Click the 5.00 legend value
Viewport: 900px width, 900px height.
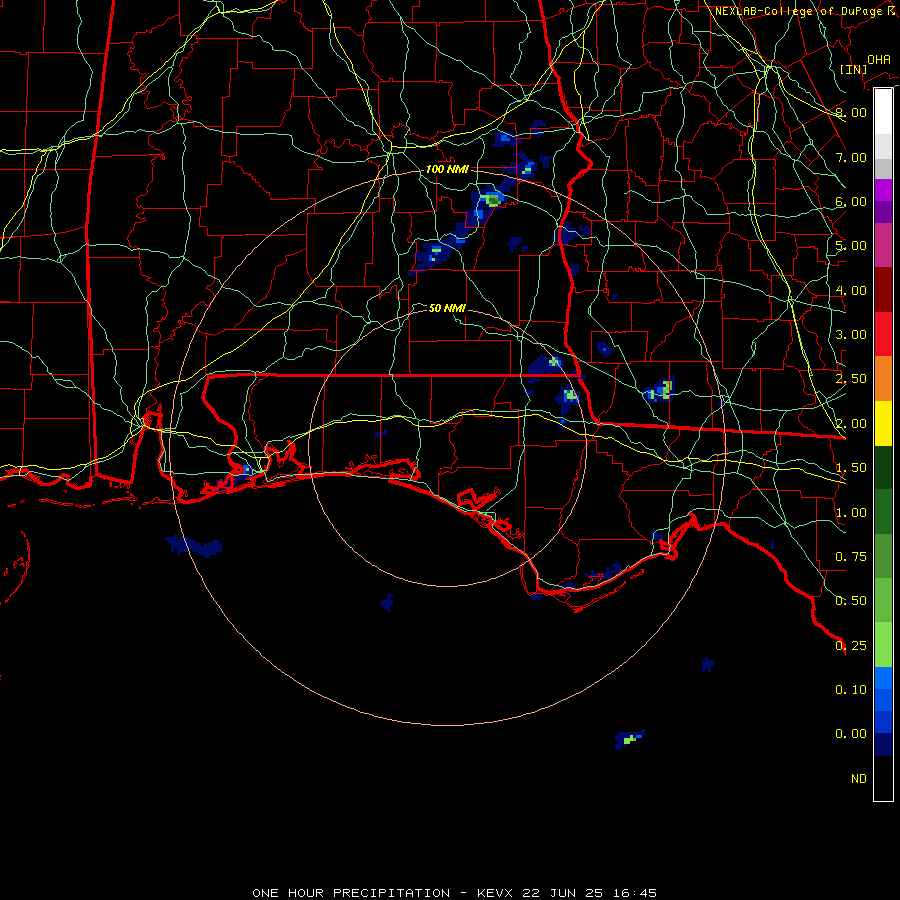click(x=851, y=246)
